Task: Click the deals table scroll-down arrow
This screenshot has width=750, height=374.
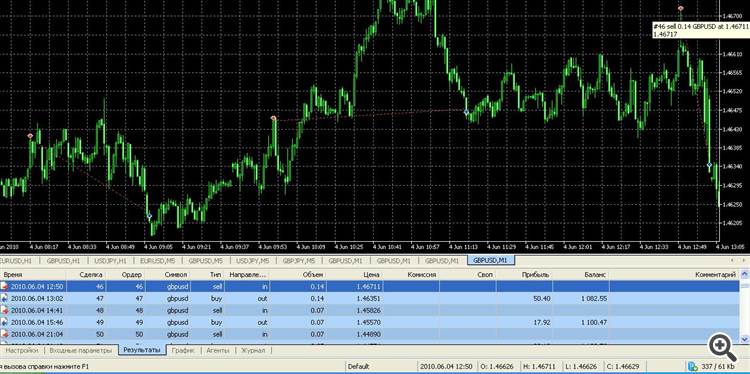Action: [744, 338]
